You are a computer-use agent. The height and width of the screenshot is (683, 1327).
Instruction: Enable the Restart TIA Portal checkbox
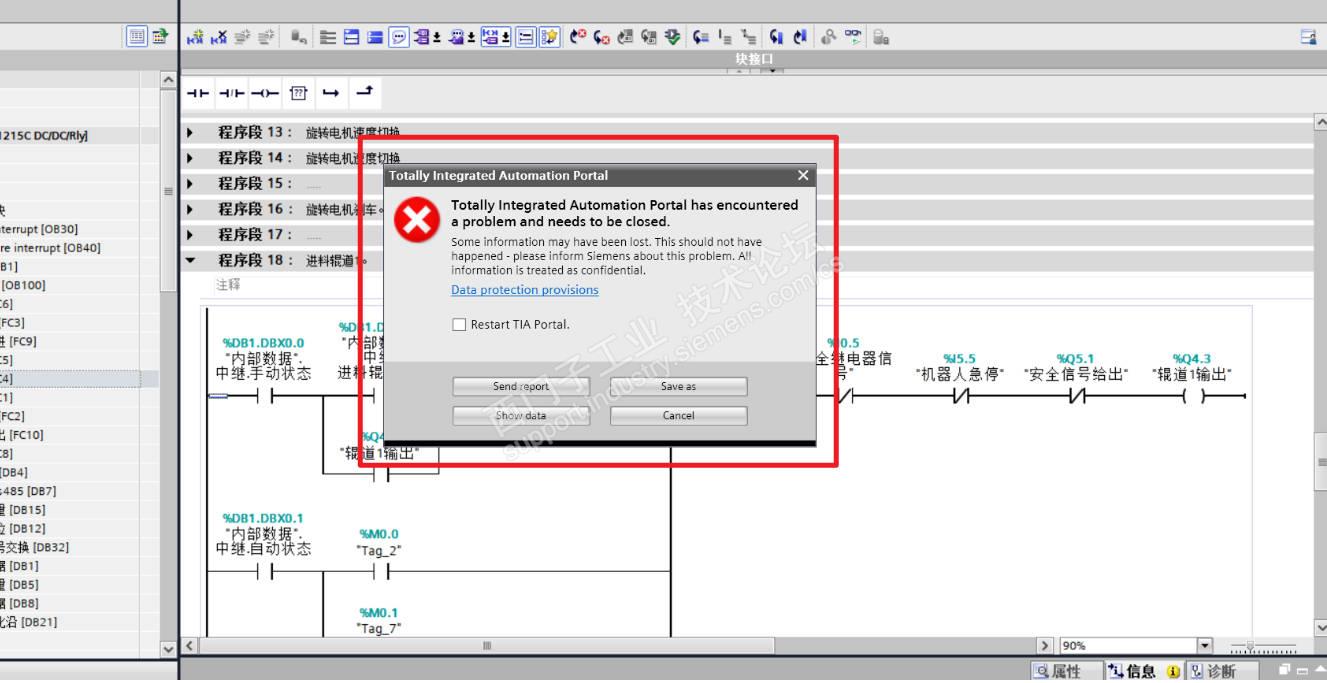[459, 324]
